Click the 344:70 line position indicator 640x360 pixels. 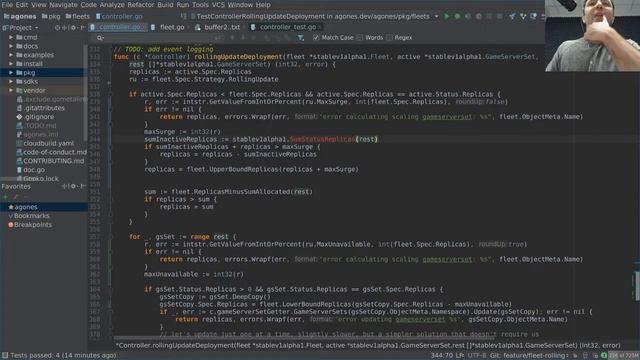pos(442,356)
